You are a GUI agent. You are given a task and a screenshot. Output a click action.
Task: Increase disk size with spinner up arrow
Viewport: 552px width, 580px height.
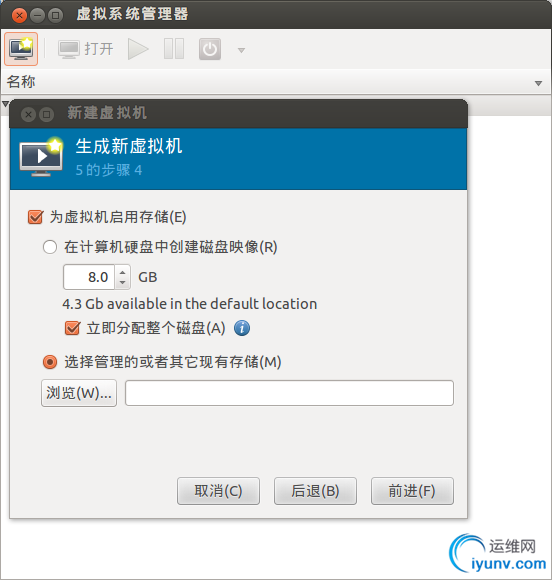[x=122, y=272]
